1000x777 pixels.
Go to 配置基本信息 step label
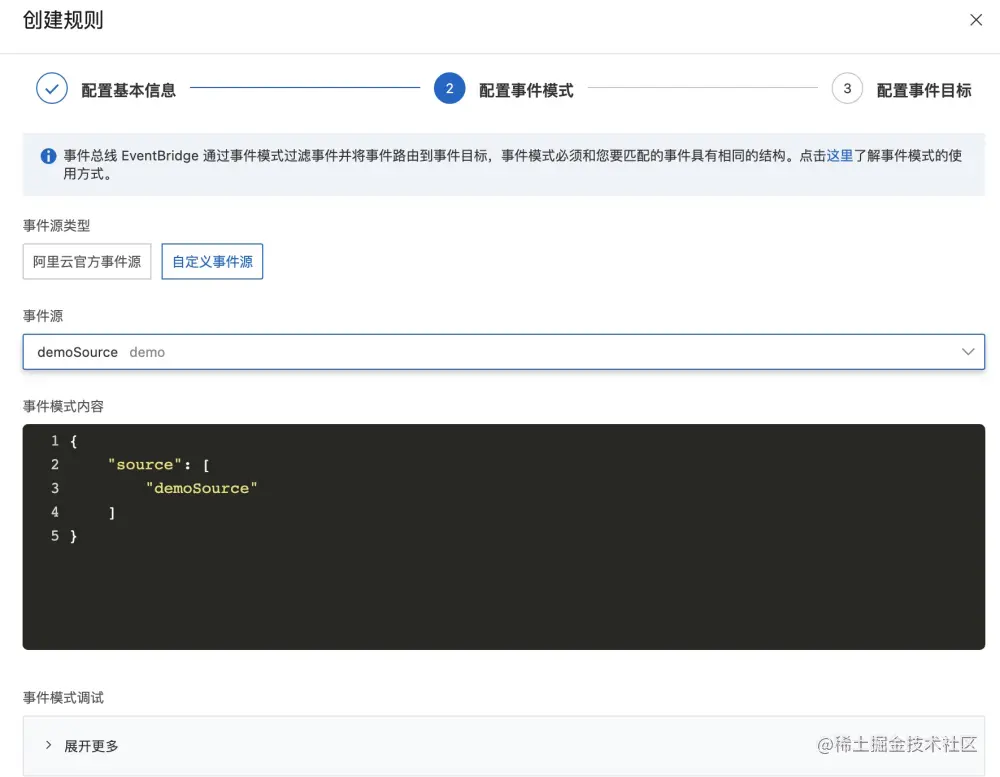pyautogui.click(x=128, y=90)
